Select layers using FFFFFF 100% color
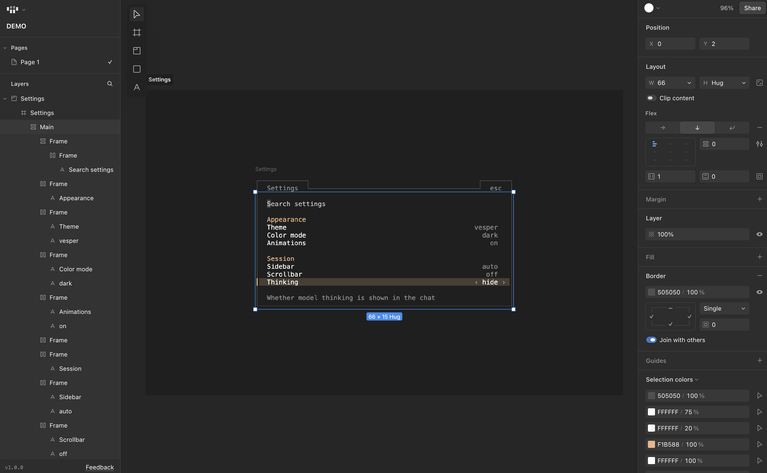The height and width of the screenshot is (473, 767). pos(759,460)
